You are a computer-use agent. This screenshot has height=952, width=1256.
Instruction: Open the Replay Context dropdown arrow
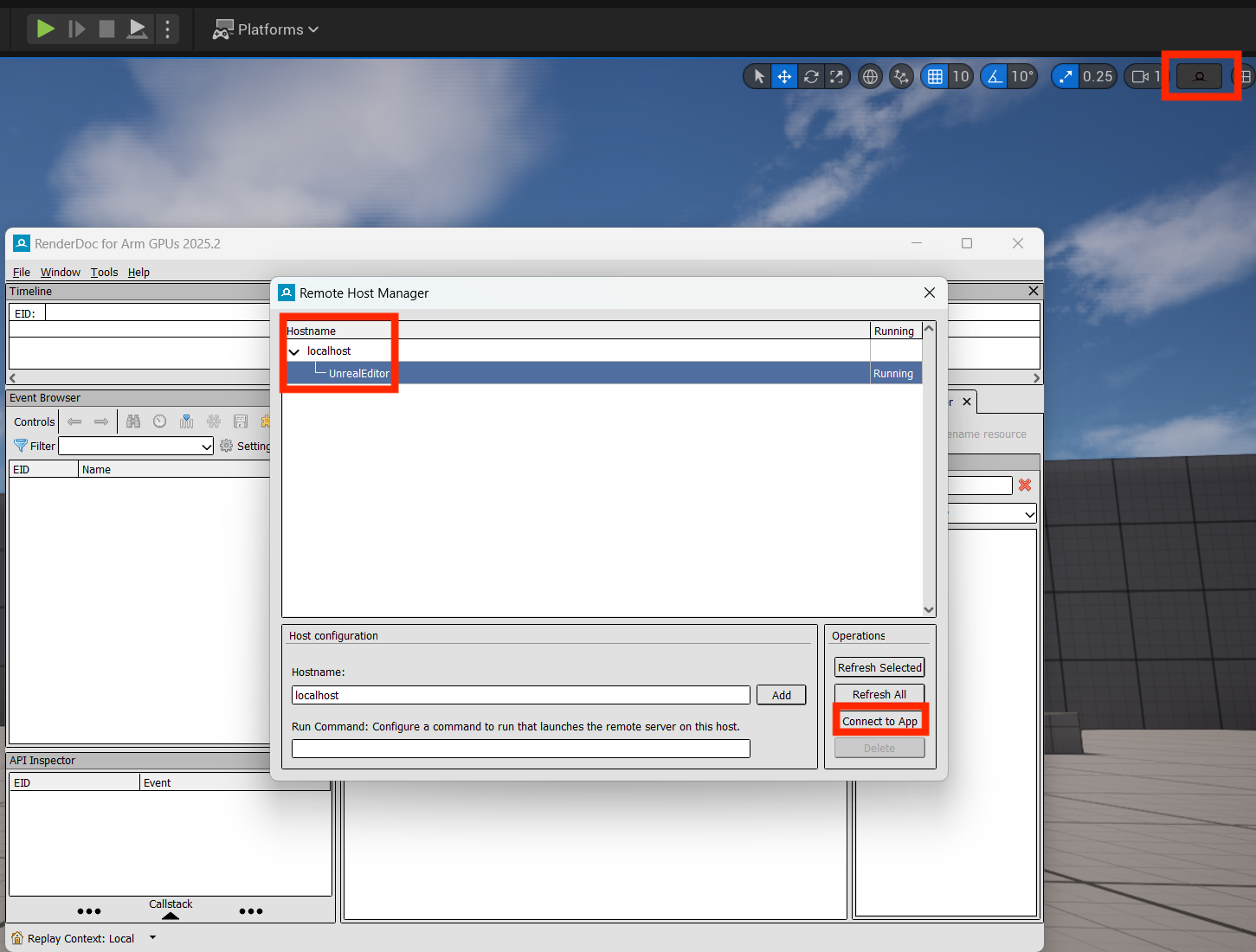pos(153,937)
